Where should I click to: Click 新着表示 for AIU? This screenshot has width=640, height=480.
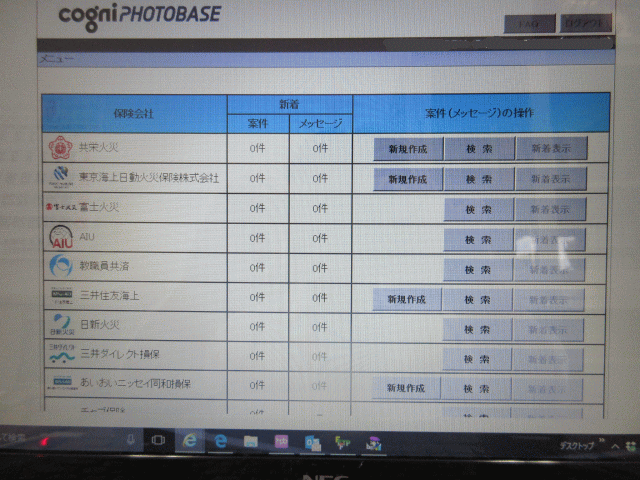pyautogui.click(x=550, y=240)
